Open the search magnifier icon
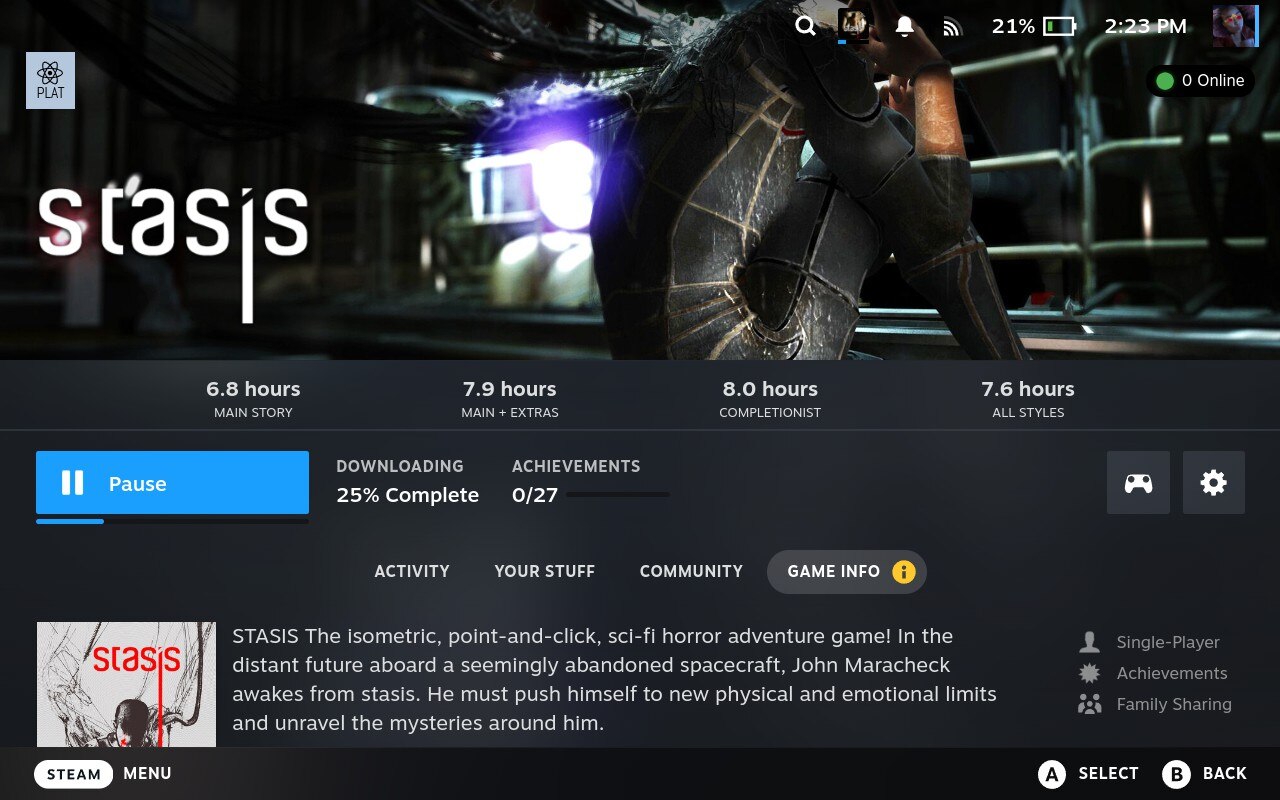Image resolution: width=1280 pixels, height=800 pixels. click(805, 26)
